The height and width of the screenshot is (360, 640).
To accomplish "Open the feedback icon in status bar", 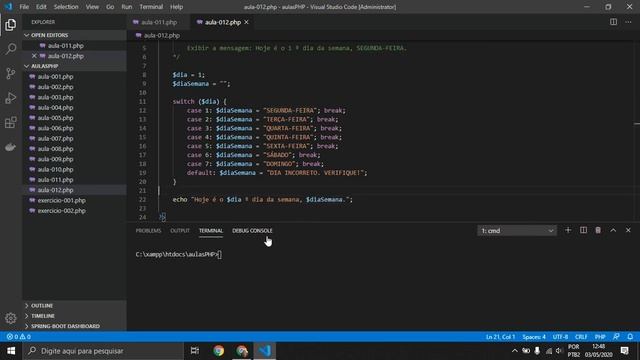I will coord(616,337).
